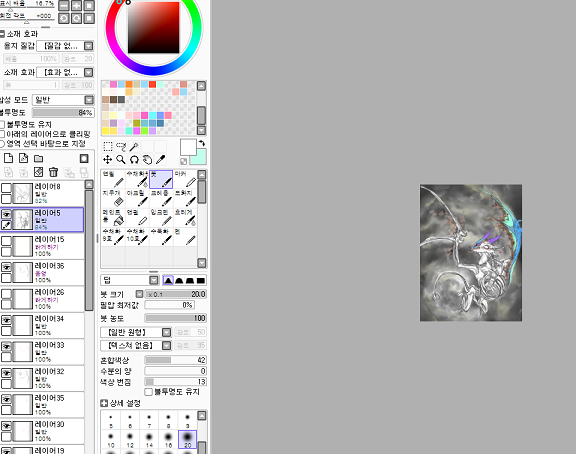The height and width of the screenshot is (454, 576).
Task: Toggle visibility of 레이어15
Action: pos(6,241)
